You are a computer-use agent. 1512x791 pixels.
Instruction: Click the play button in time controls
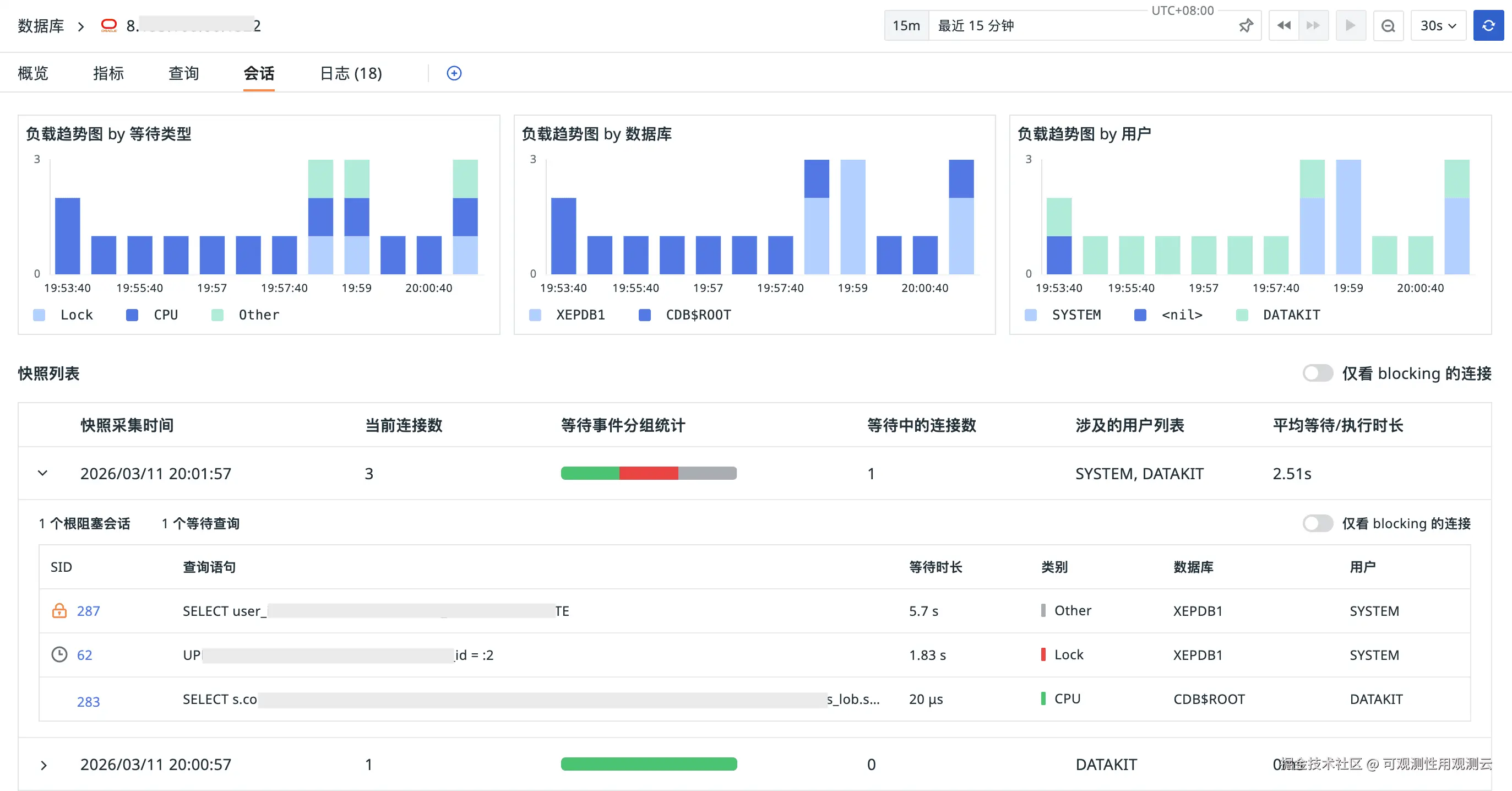click(x=1350, y=26)
